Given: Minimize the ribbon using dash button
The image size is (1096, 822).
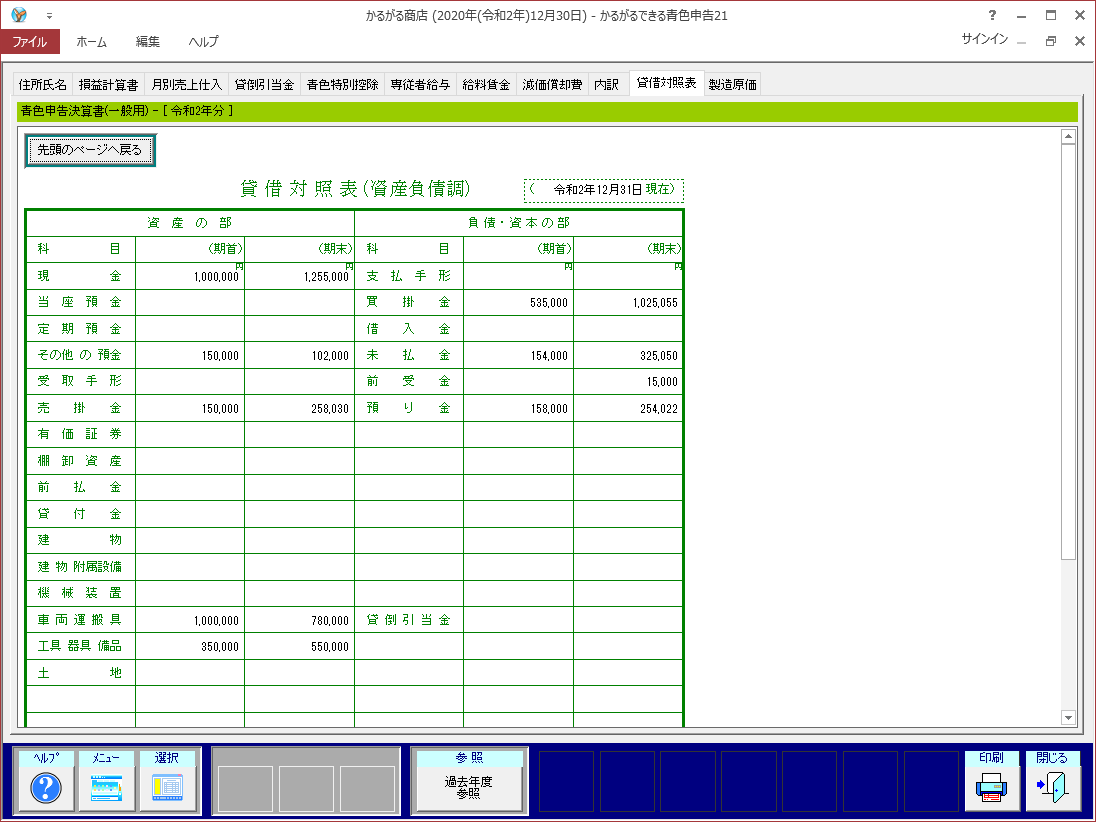Looking at the screenshot, I should click(x=1021, y=41).
